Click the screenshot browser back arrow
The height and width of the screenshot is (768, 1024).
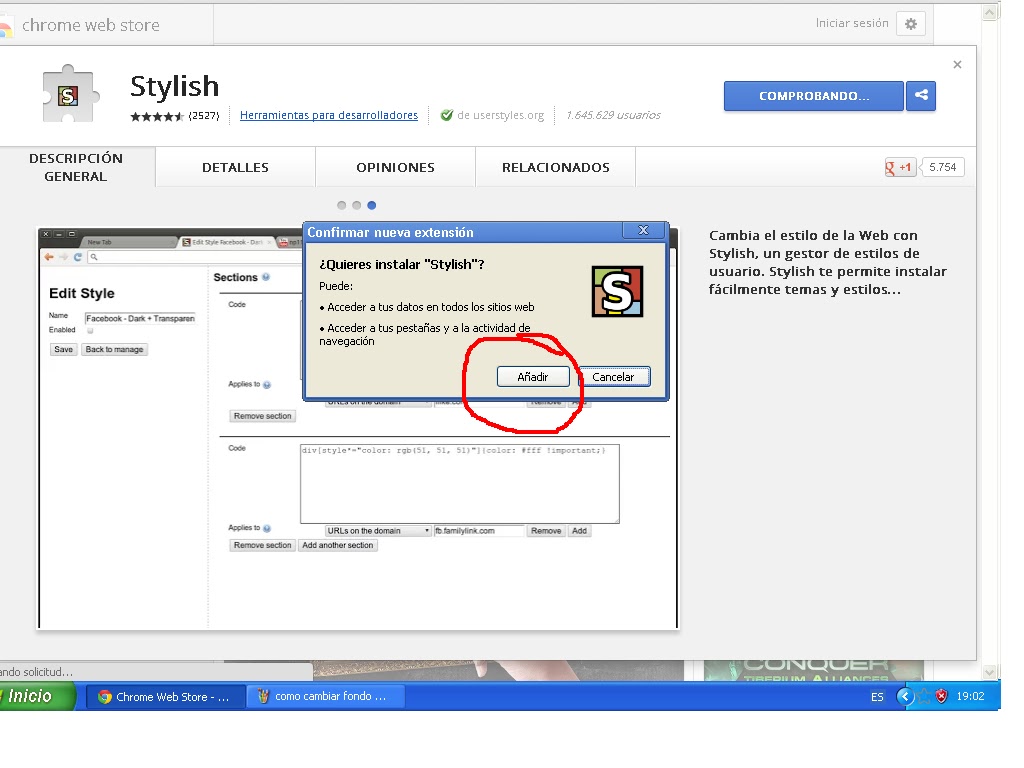pyautogui.click(x=49, y=257)
